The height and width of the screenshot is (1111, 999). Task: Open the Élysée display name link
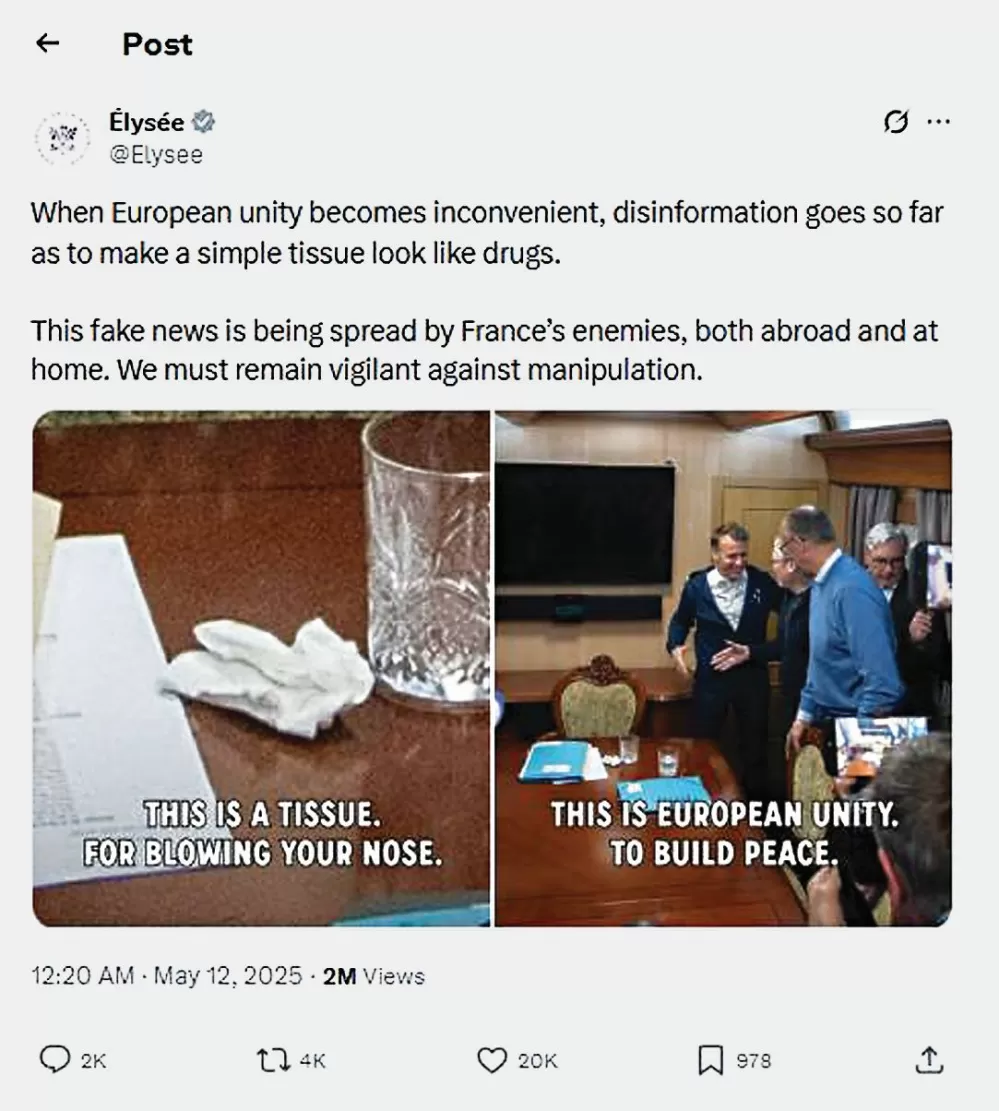pos(147,122)
